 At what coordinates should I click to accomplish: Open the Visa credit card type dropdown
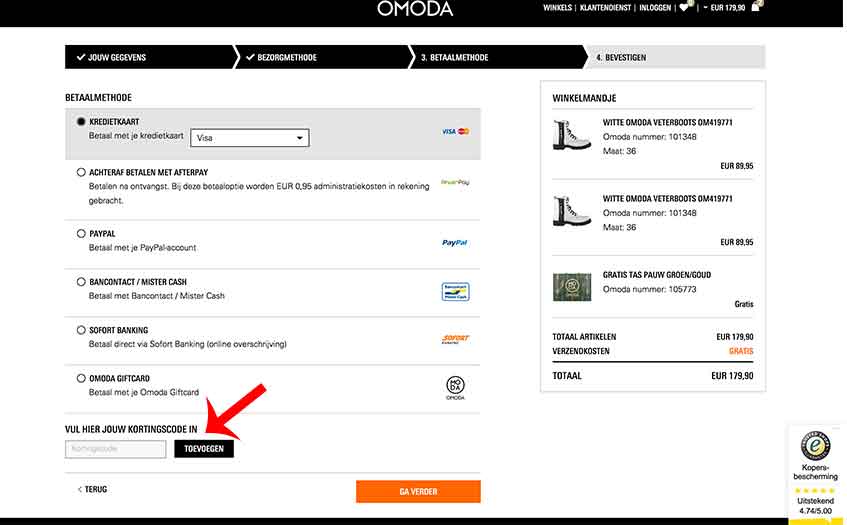(249, 138)
